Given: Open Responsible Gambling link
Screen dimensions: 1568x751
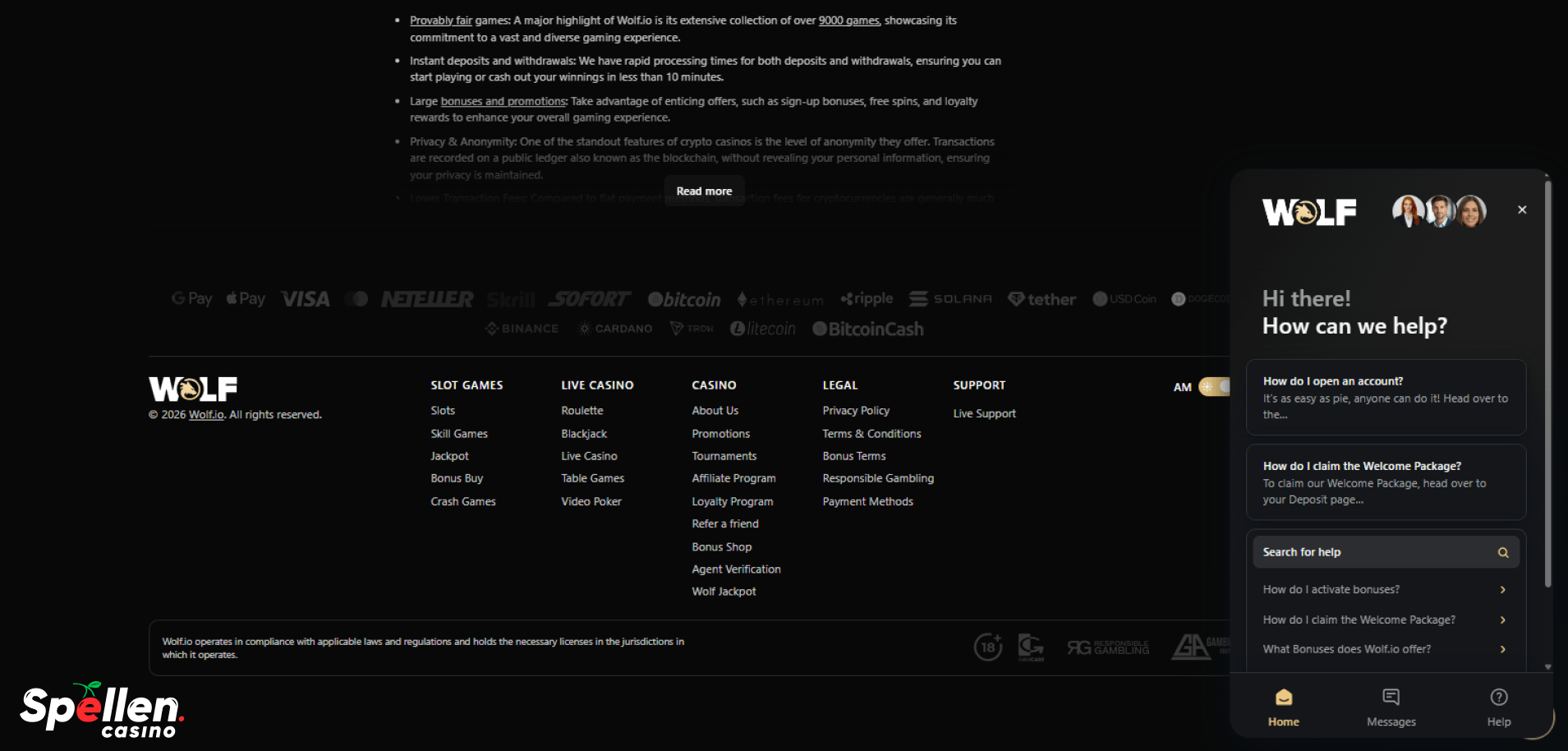Looking at the screenshot, I should point(878,478).
